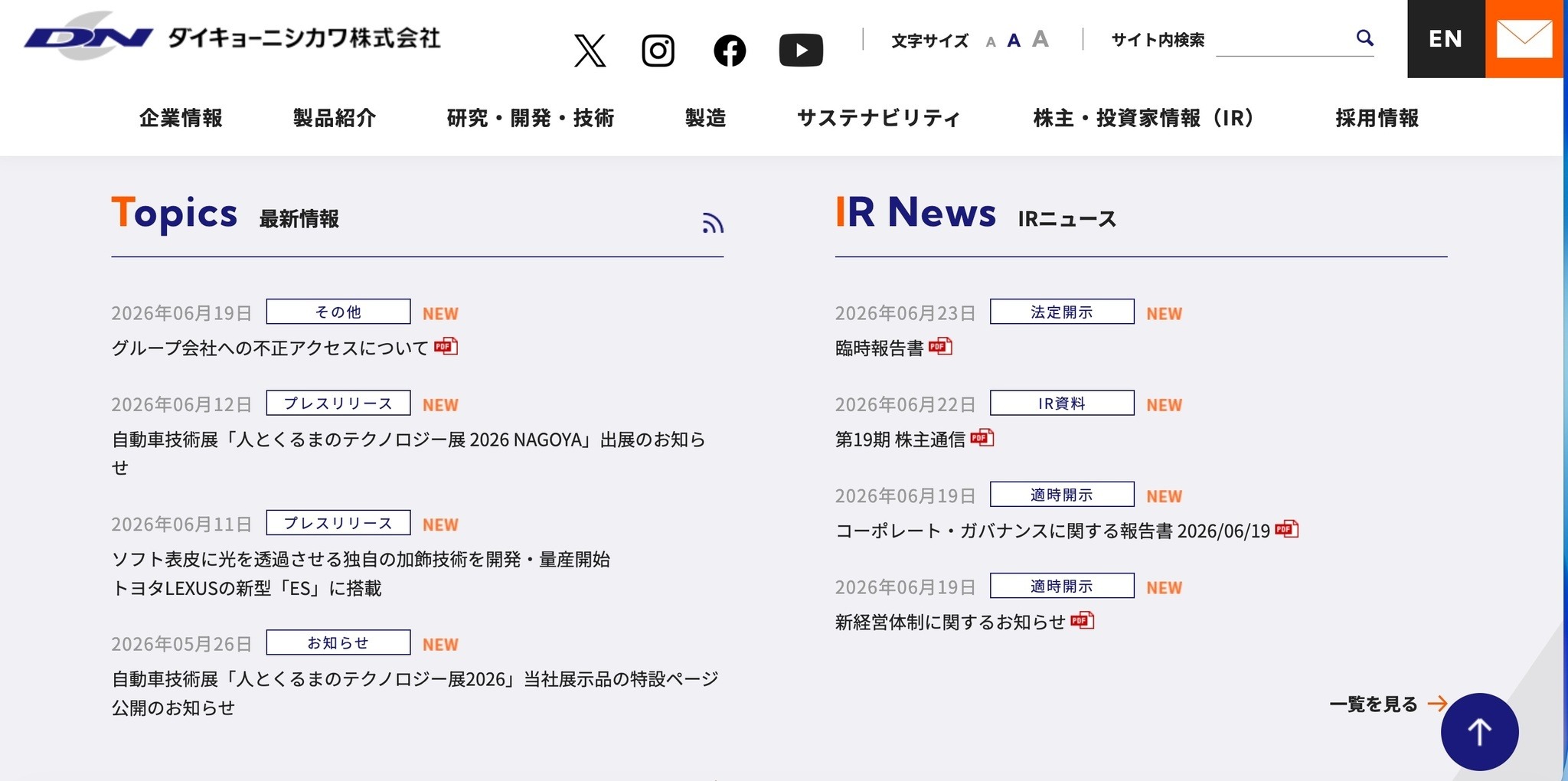
Task: Open グループ会社への不正アクセスについて link
Action: 270,348
